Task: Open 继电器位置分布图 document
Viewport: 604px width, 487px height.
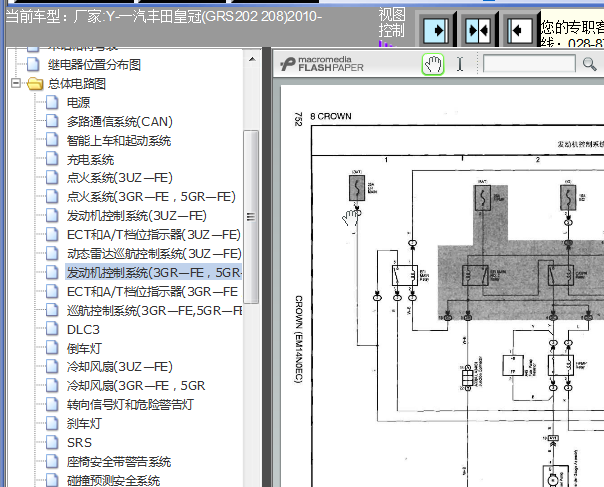Action: (x=94, y=65)
